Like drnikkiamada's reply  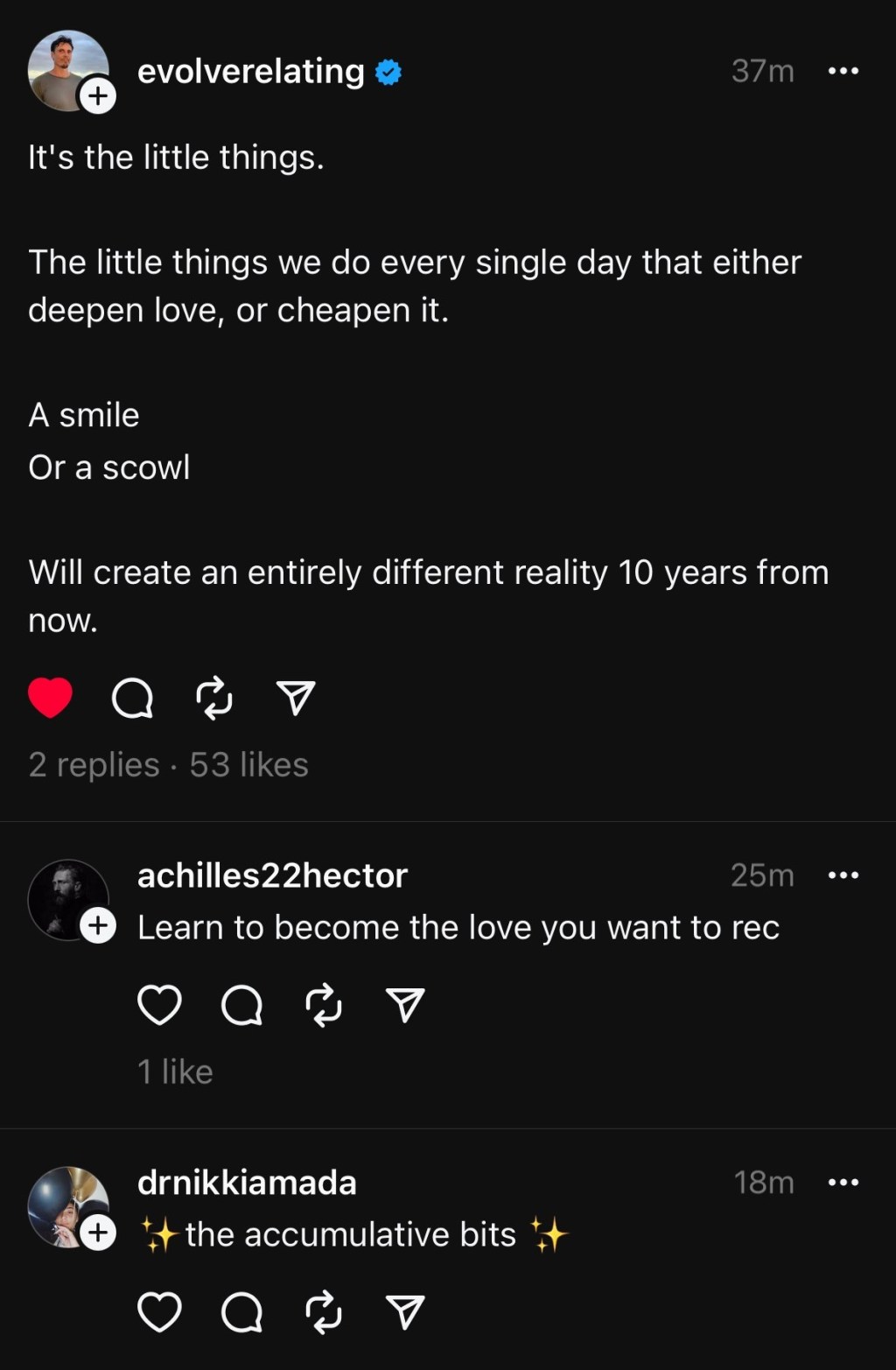pos(159,1311)
